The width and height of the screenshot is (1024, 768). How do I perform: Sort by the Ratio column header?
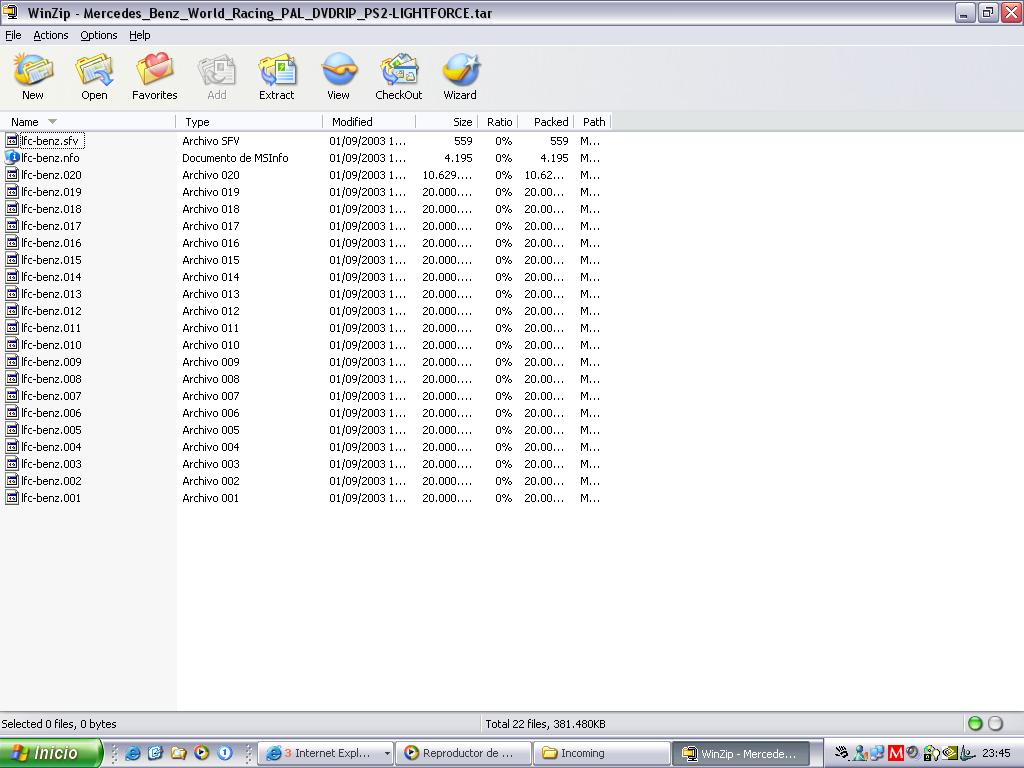[498, 122]
